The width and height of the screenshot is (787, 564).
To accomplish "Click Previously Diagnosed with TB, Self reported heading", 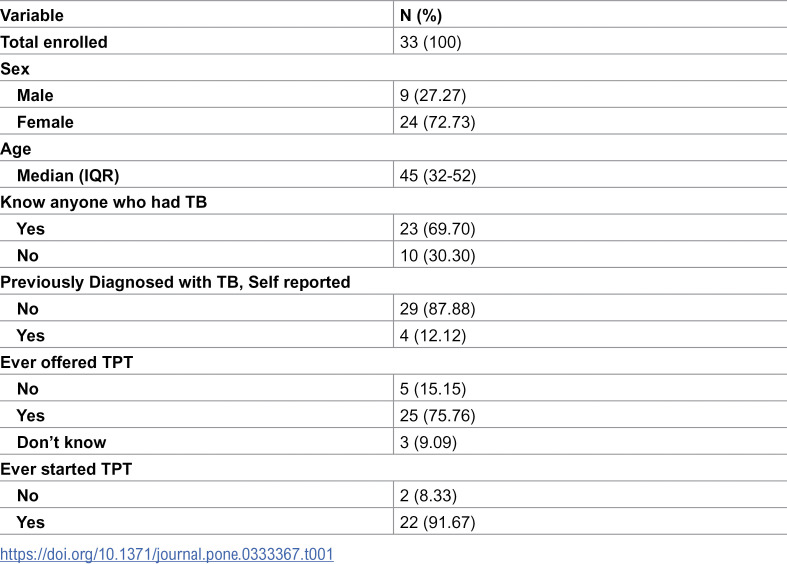I will pos(175,282).
